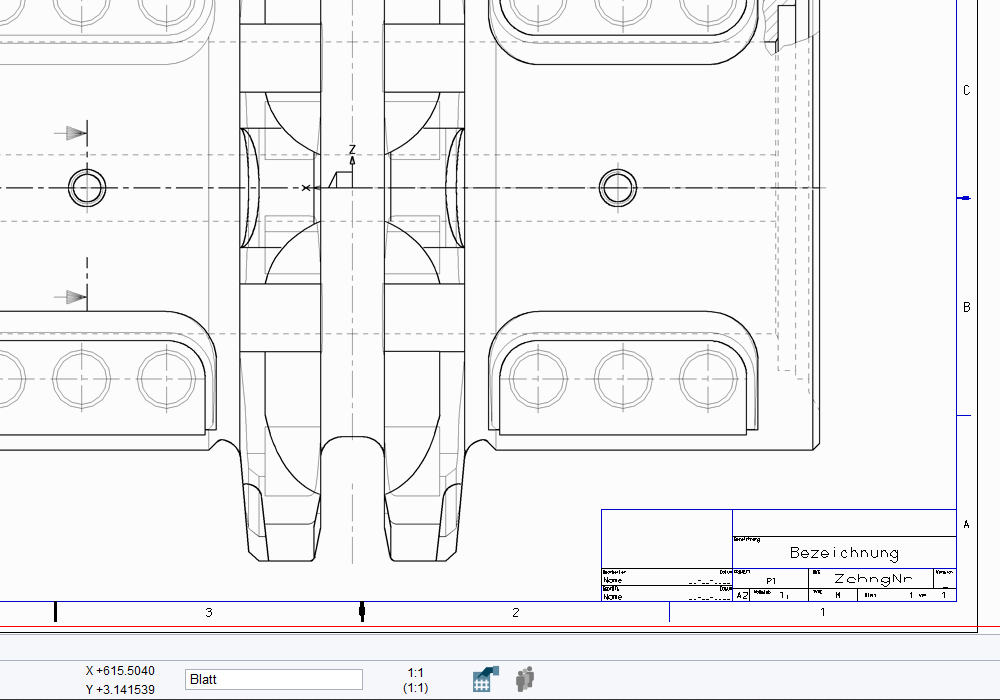Click zone label A on right border

(966, 525)
